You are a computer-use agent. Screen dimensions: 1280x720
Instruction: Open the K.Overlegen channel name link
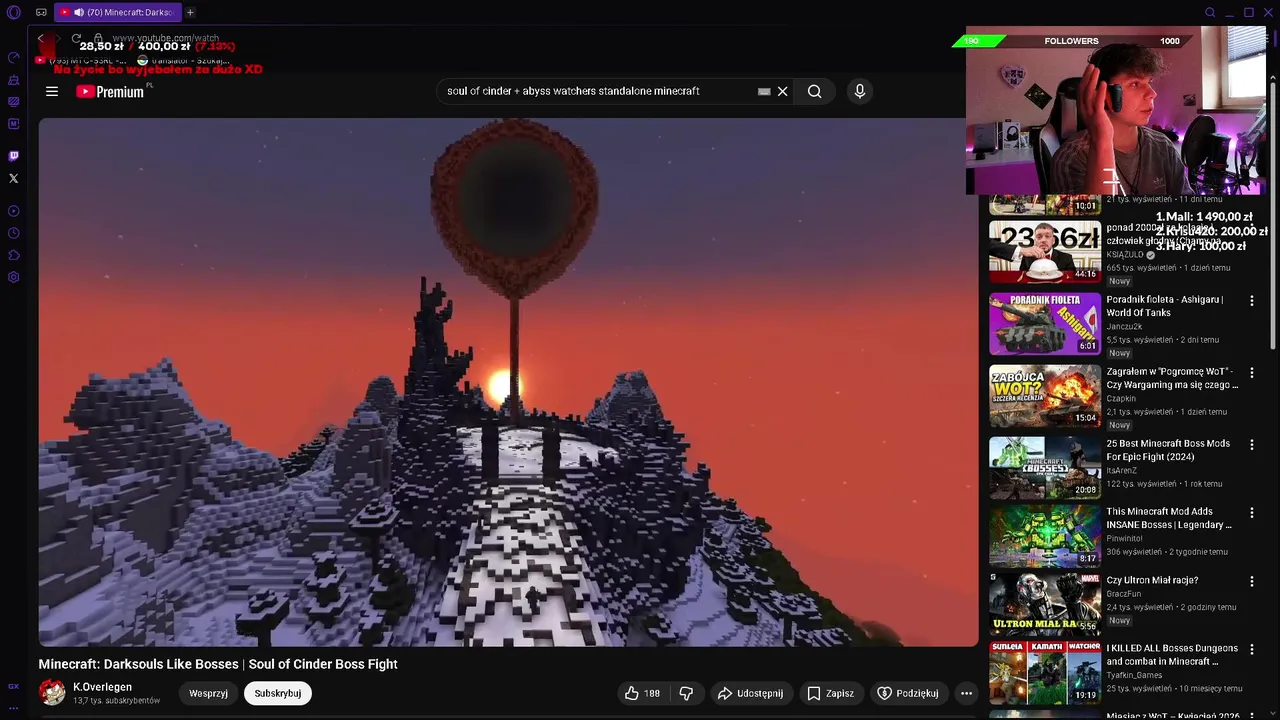click(x=102, y=687)
